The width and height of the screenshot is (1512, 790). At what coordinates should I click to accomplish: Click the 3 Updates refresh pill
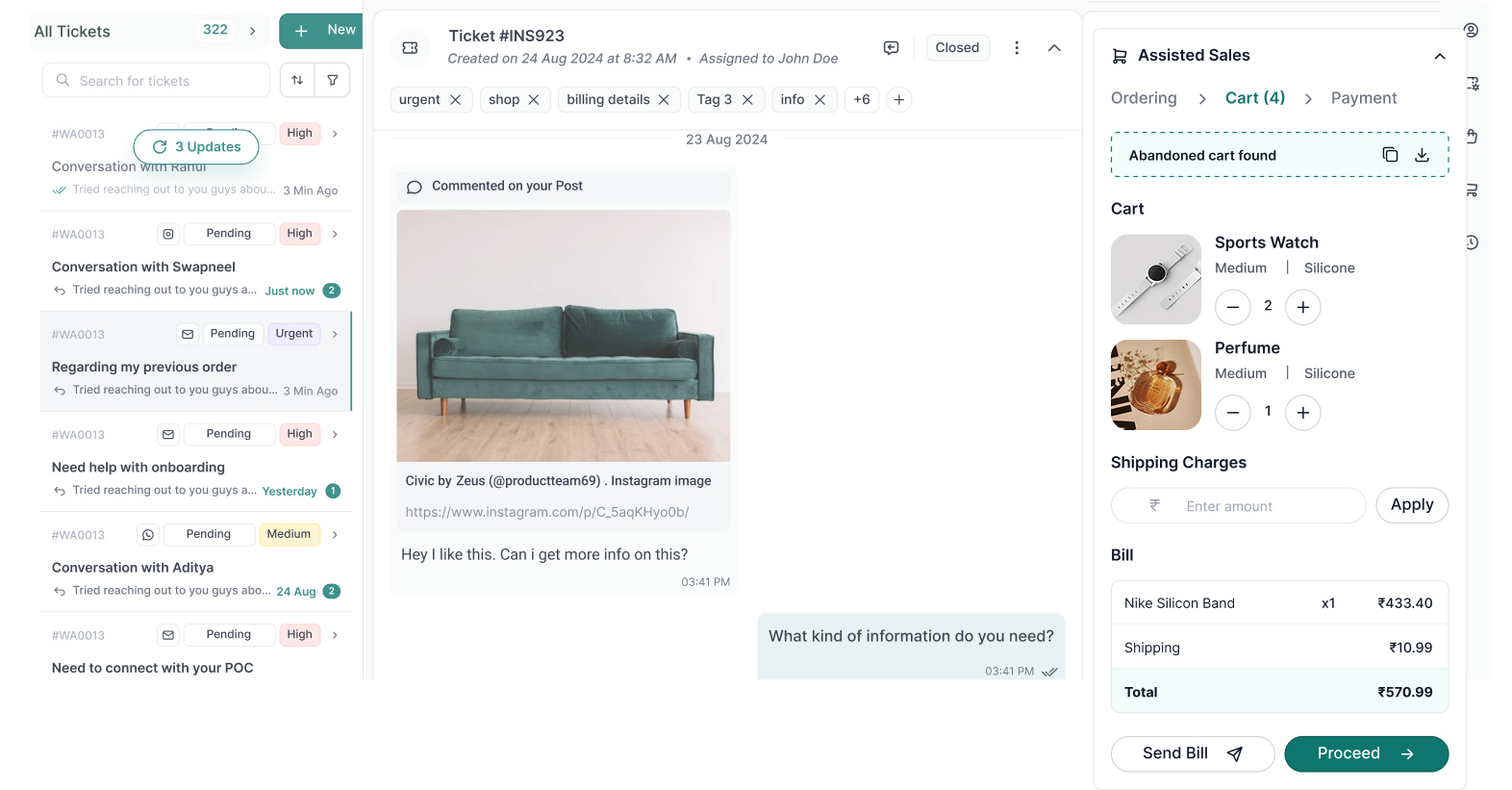tap(196, 146)
